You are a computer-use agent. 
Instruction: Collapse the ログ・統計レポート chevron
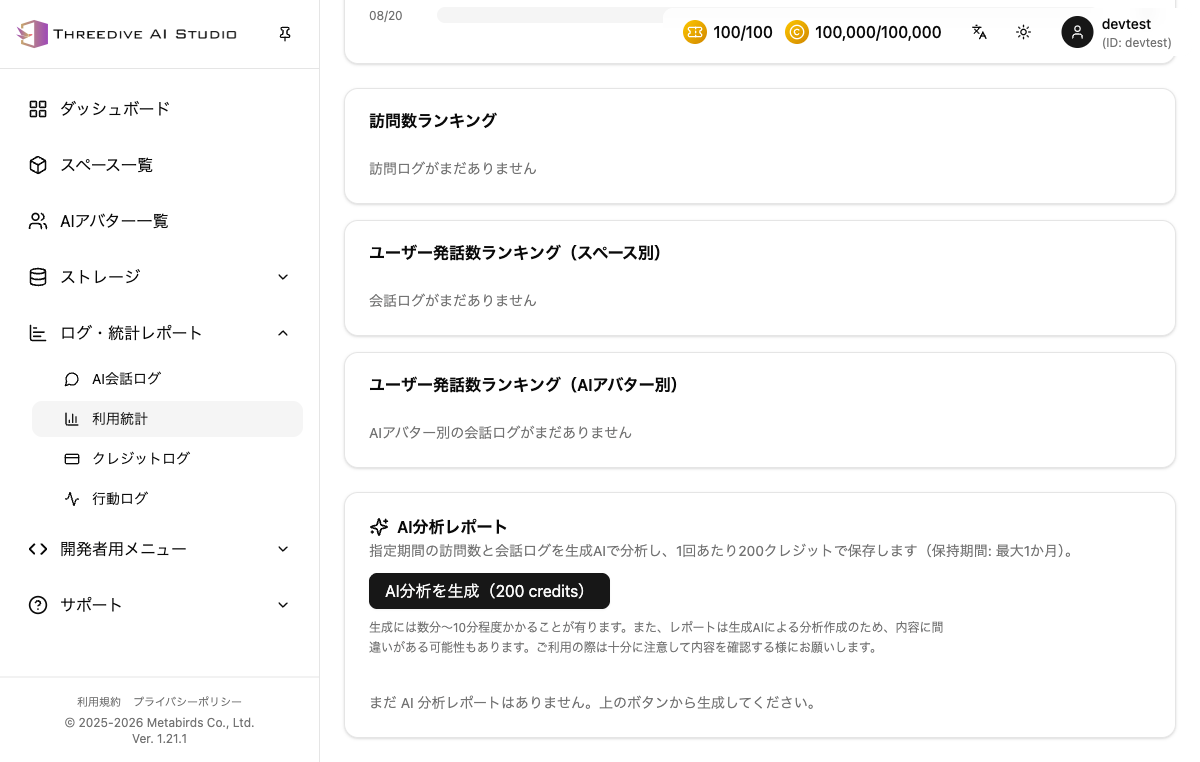point(283,333)
